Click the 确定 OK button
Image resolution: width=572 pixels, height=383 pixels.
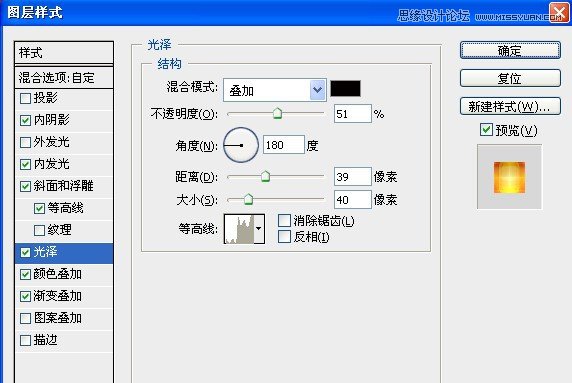(x=510, y=50)
